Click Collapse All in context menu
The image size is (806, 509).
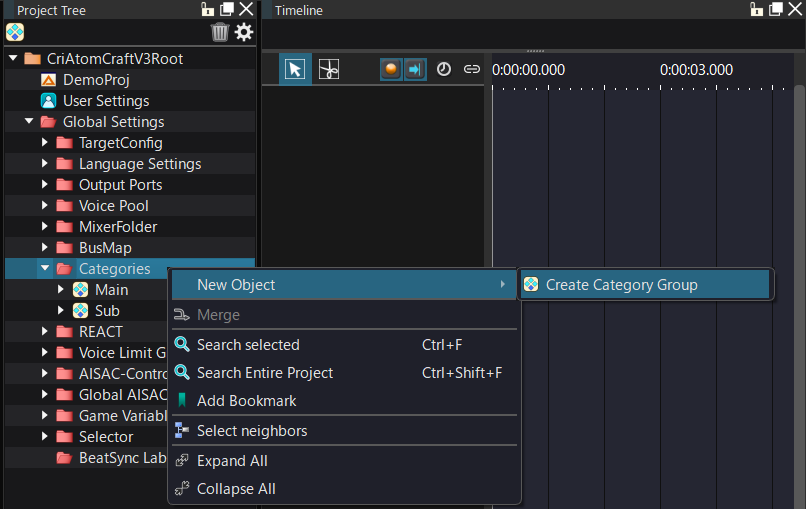[x=236, y=489]
